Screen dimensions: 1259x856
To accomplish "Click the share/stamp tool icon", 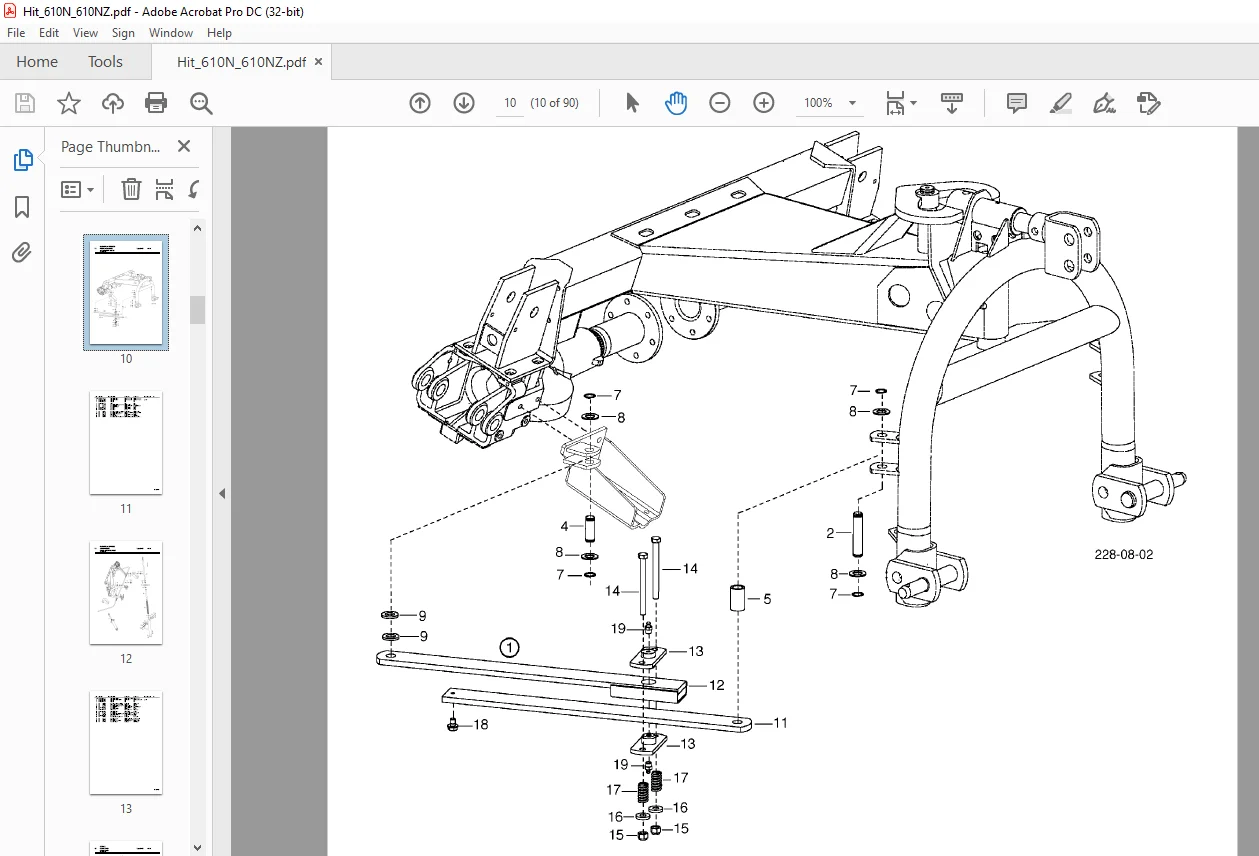I will [x=1148, y=103].
